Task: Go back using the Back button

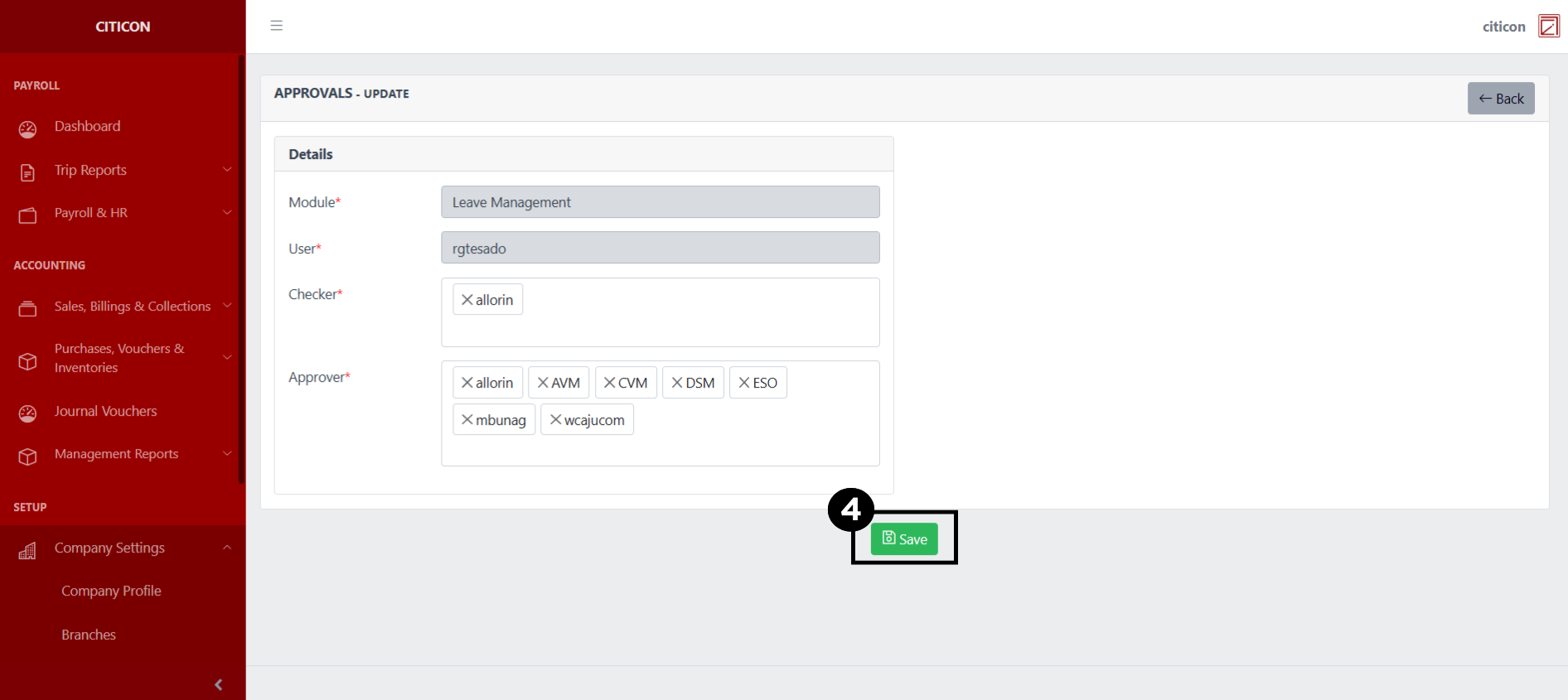Action: click(1501, 99)
